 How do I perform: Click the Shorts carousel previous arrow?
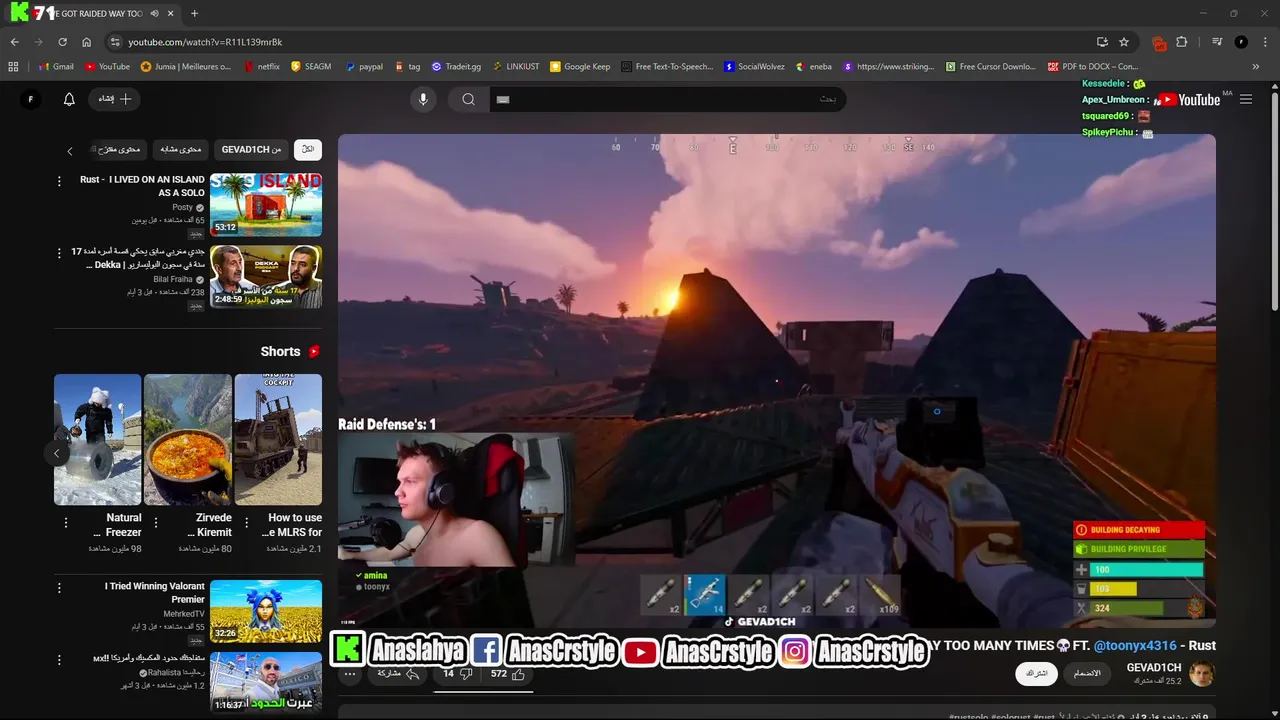57,453
